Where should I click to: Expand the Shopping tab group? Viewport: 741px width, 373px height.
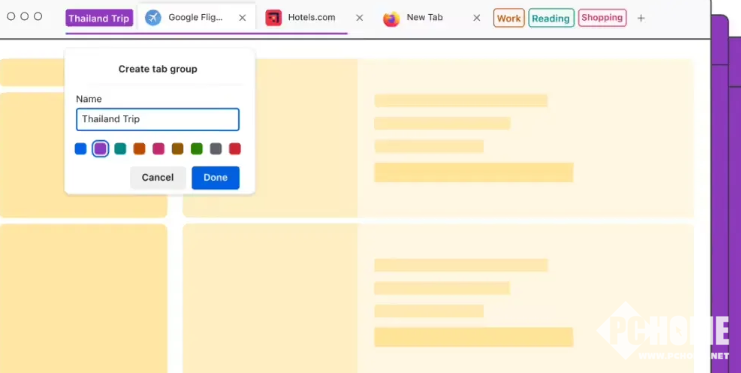602,17
